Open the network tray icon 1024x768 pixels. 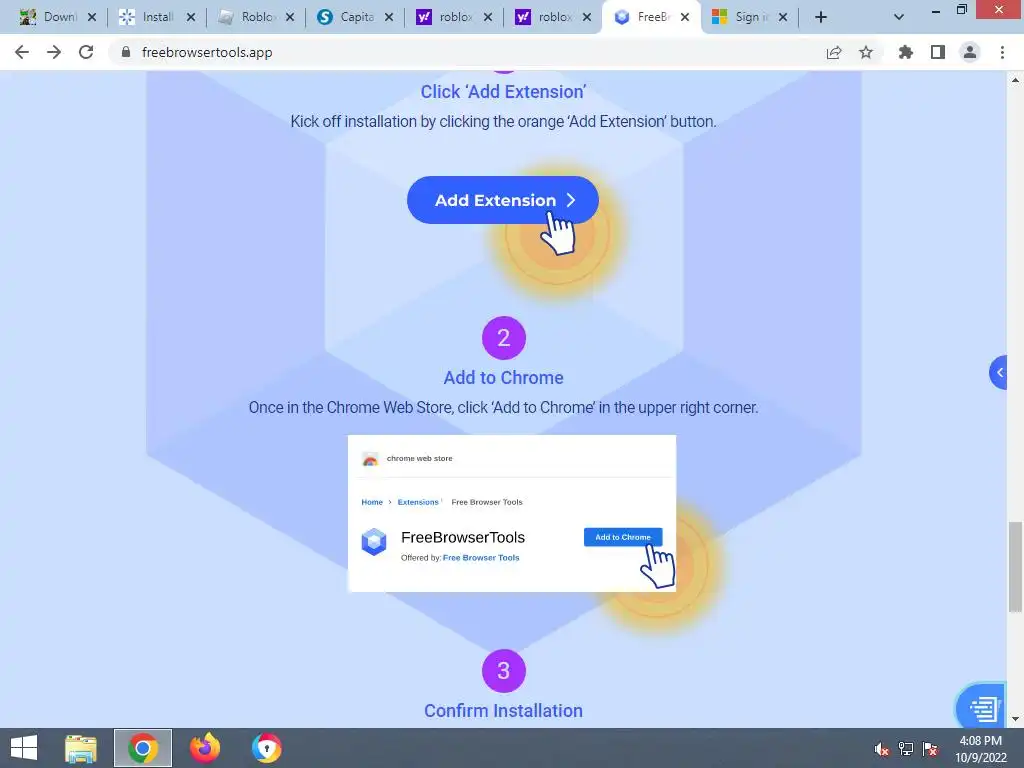906,749
